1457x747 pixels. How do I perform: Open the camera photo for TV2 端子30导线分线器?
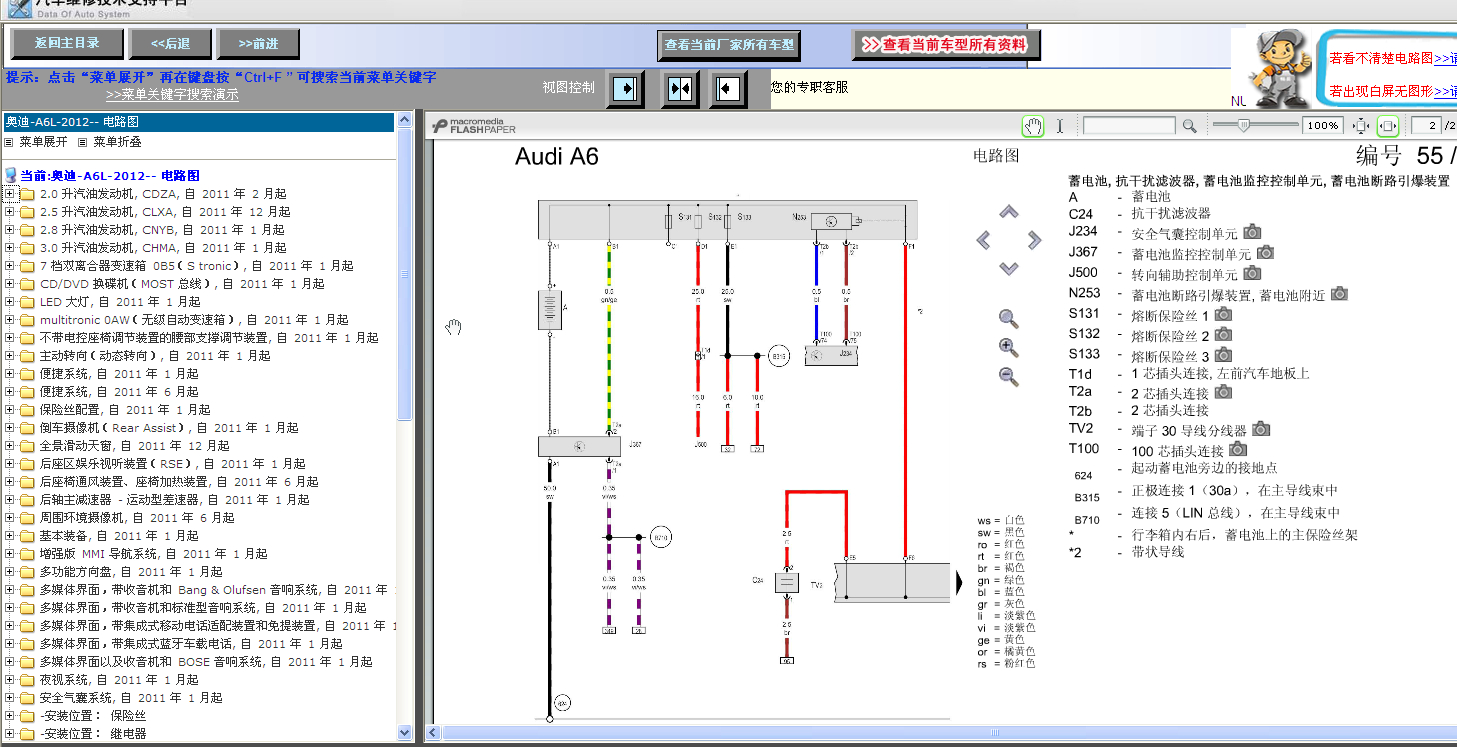pos(1261,429)
